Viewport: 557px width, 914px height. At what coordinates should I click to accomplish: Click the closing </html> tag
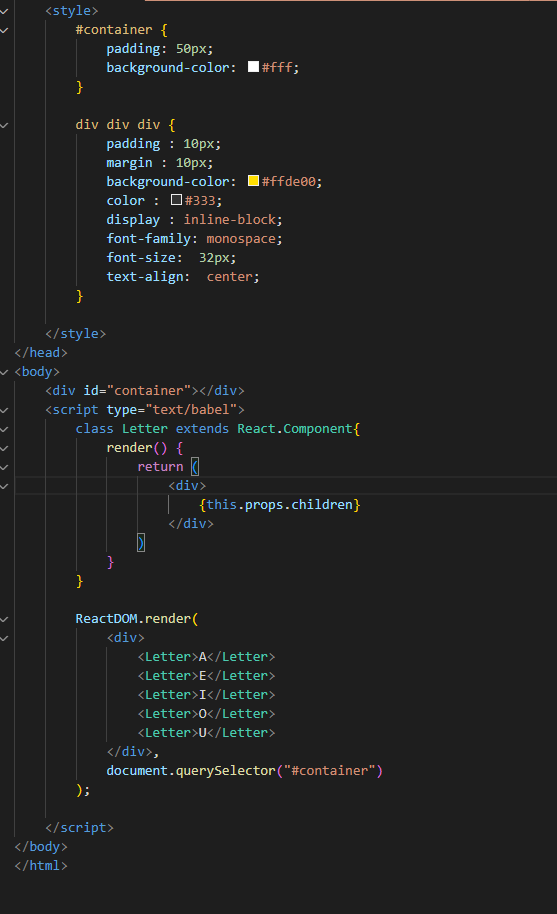tap(41, 866)
